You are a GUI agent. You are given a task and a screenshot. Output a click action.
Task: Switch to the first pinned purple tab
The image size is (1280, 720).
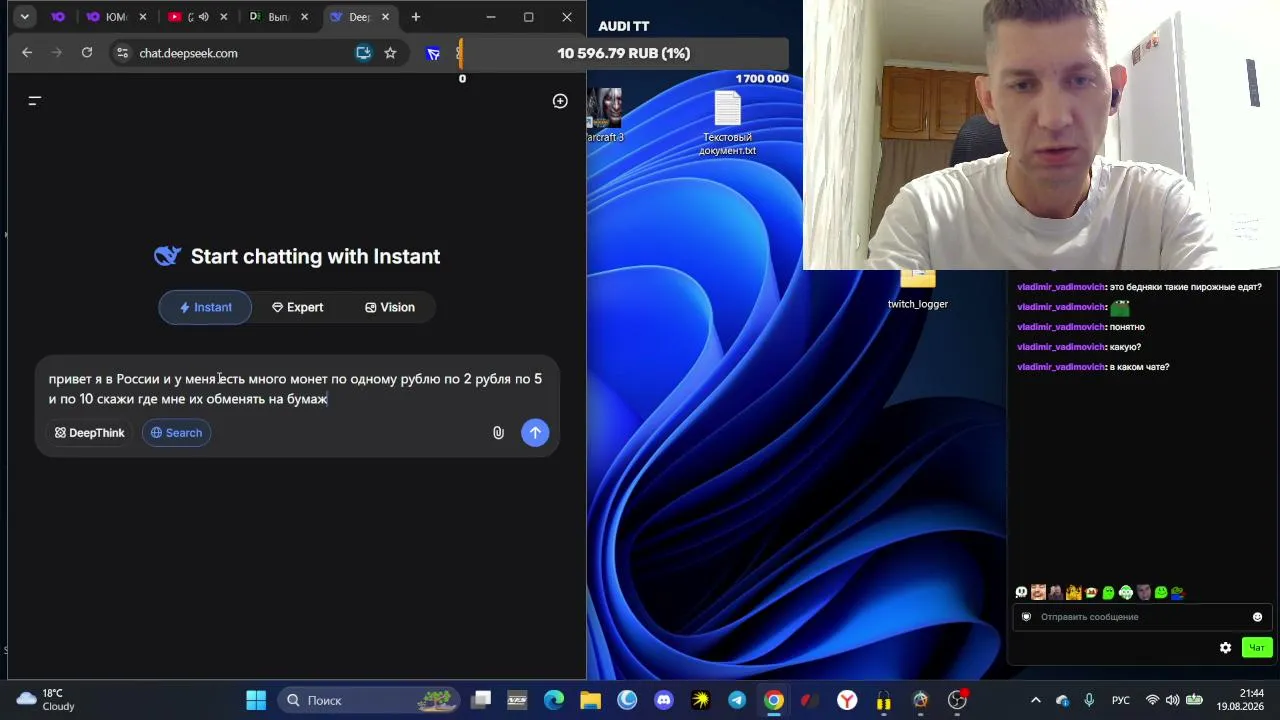58,17
